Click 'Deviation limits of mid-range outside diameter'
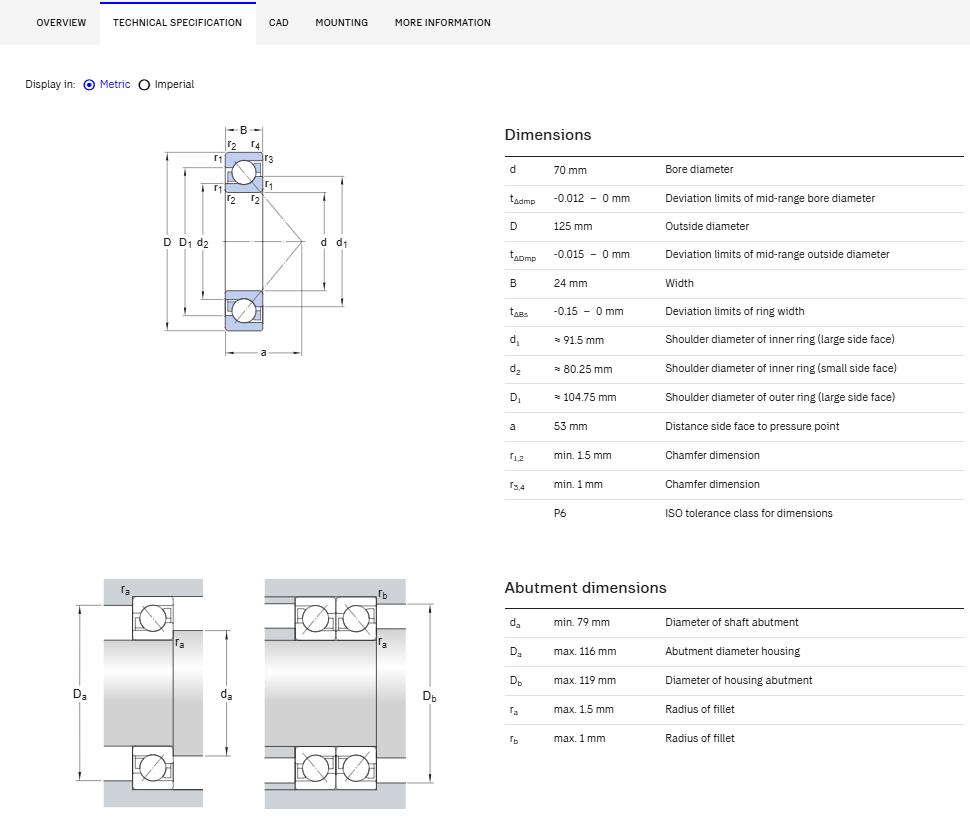Viewport: 970px width, 823px height. tap(777, 254)
